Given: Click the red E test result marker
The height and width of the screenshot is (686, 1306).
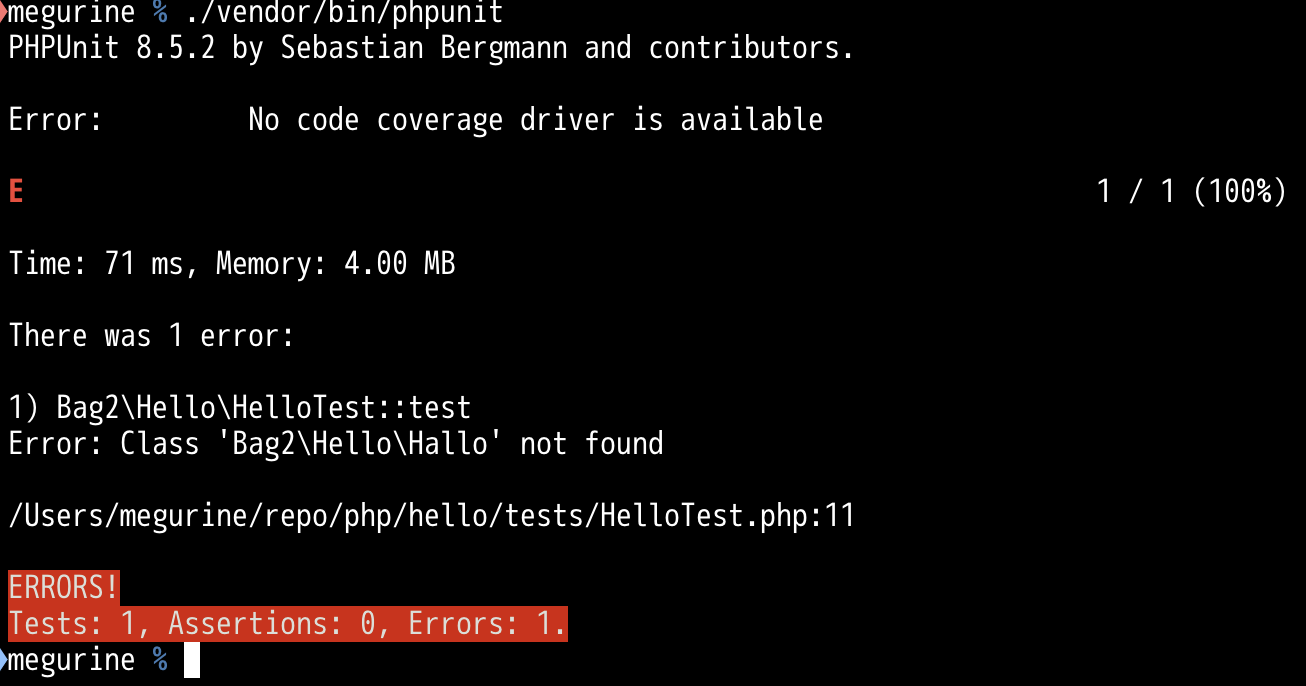Looking at the screenshot, I should [x=16, y=192].
